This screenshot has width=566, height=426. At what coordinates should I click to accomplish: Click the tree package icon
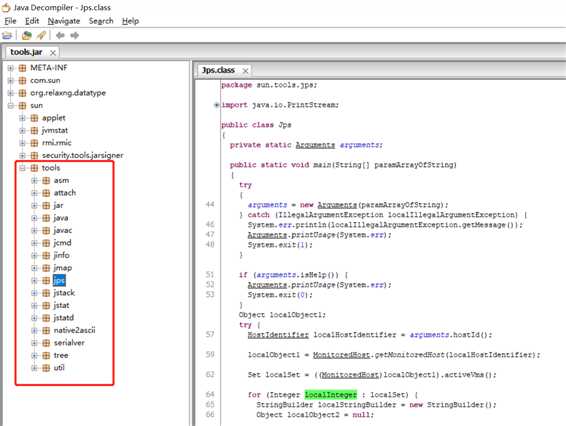tap(46, 356)
